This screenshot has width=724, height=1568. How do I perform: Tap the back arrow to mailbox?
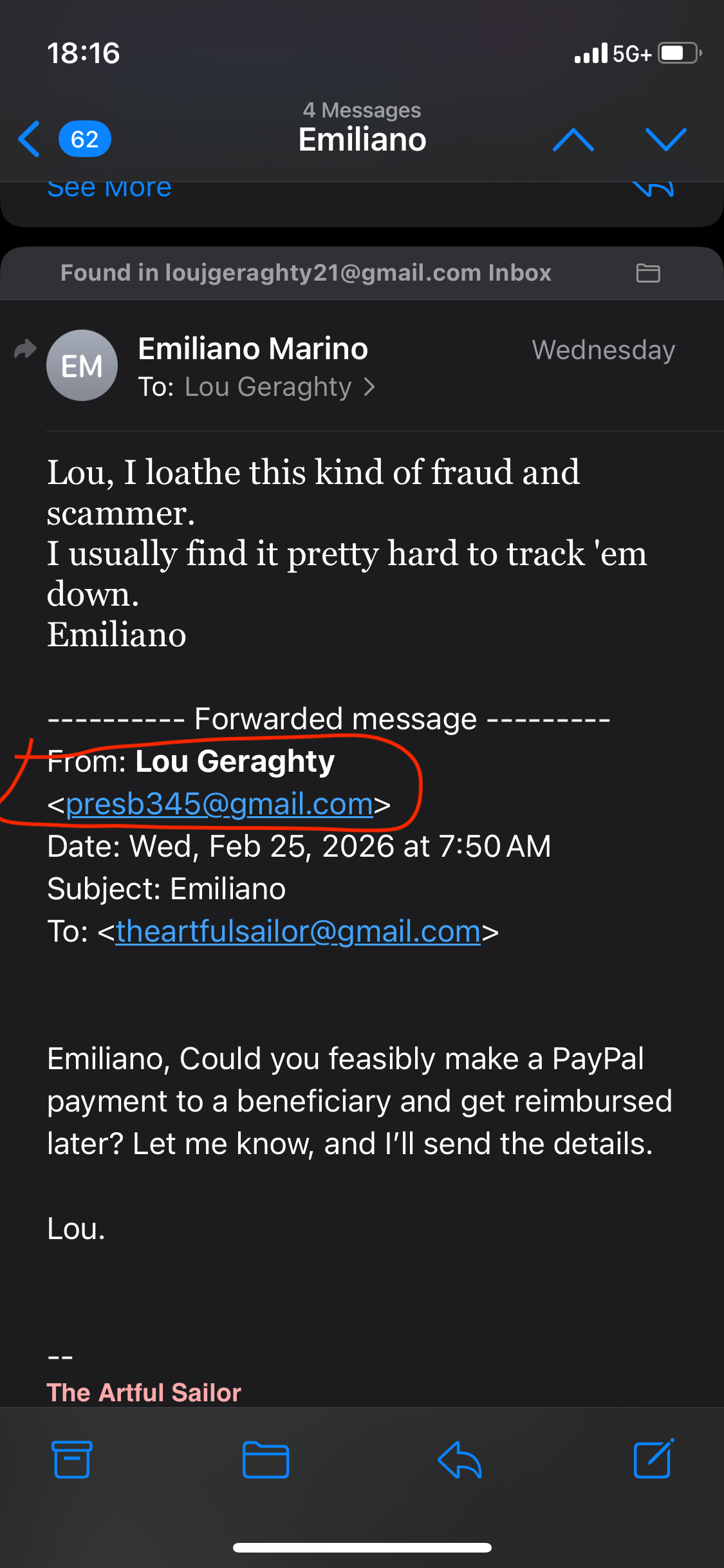pyautogui.click(x=29, y=139)
